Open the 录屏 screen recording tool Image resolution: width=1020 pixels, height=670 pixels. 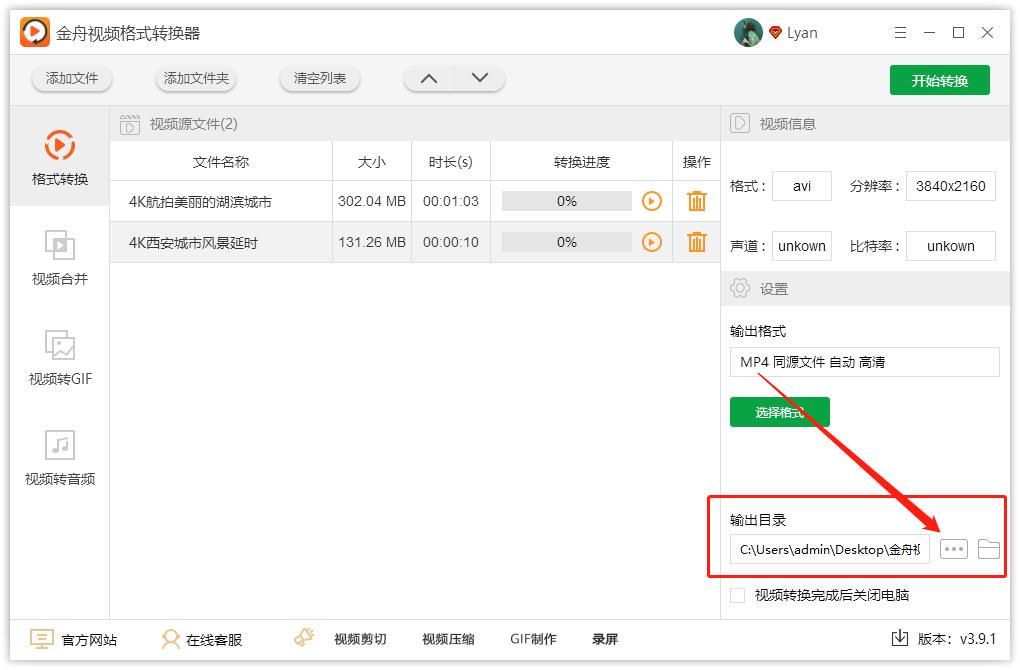(605, 638)
